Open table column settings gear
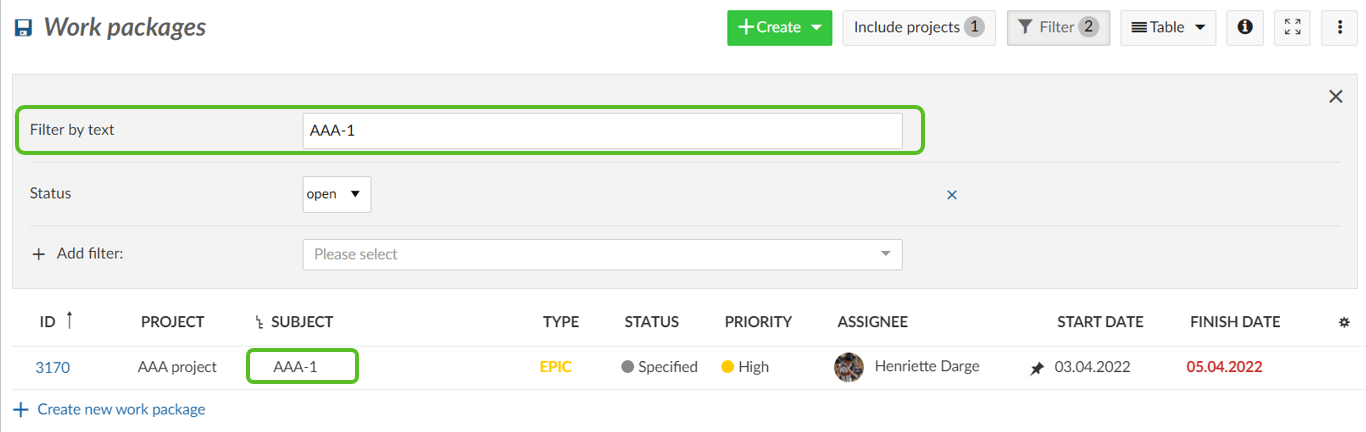The width and height of the screenshot is (1366, 432). point(1344,322)
